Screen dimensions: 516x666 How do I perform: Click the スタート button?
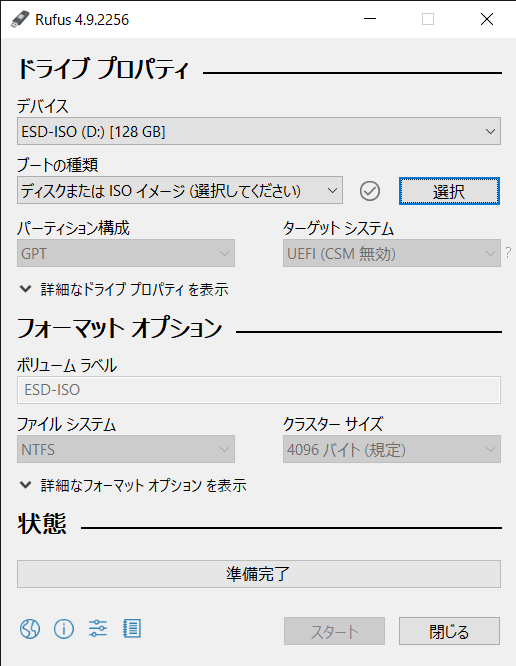[334, 631]
